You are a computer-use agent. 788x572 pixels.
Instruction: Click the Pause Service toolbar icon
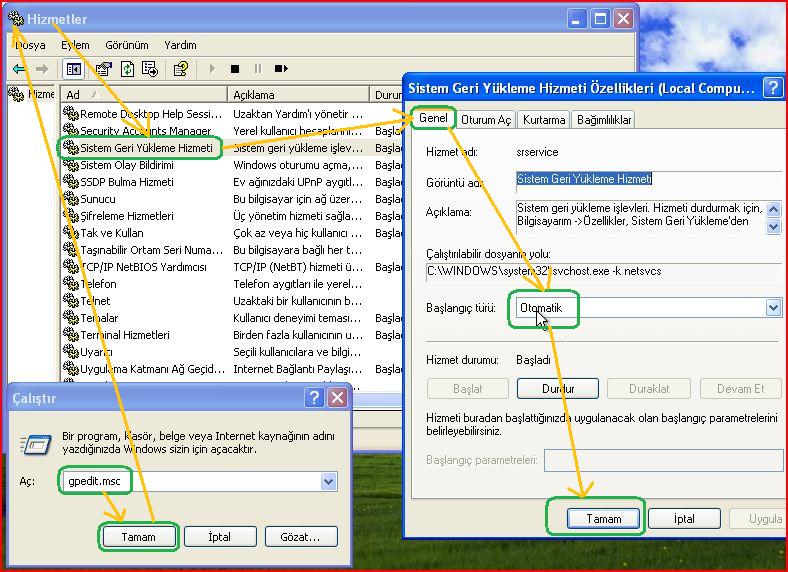(x=258, y=69)
